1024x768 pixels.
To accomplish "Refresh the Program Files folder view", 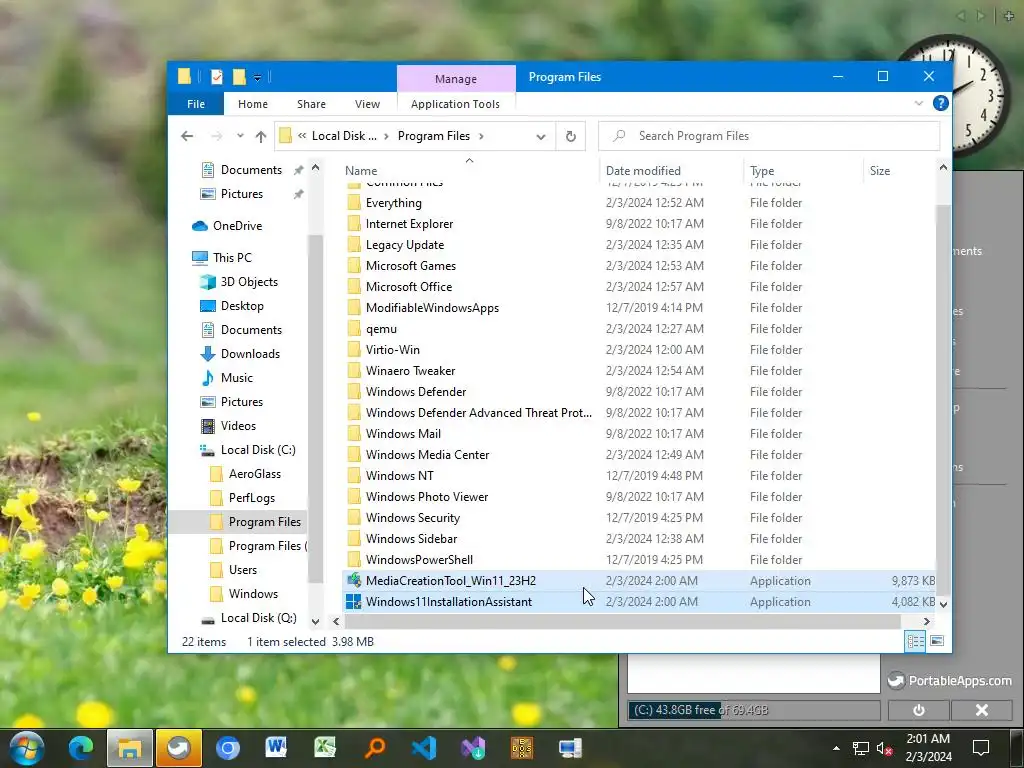I will (x=570, y=136).
